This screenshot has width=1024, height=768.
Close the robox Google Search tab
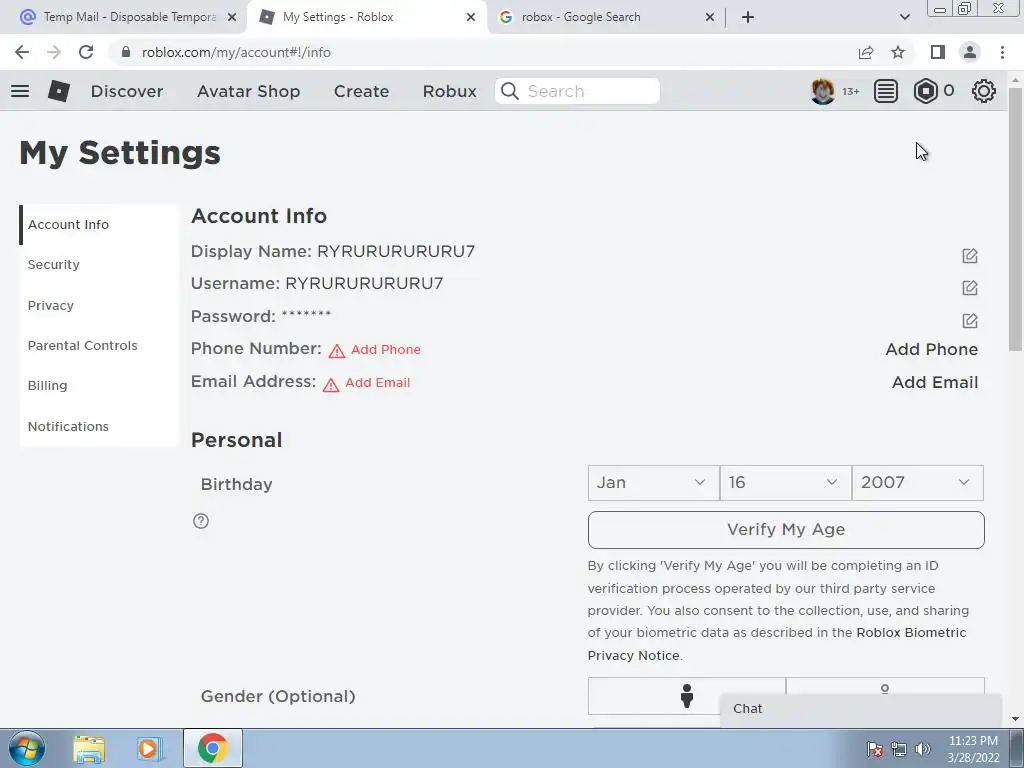pos(710,18)
